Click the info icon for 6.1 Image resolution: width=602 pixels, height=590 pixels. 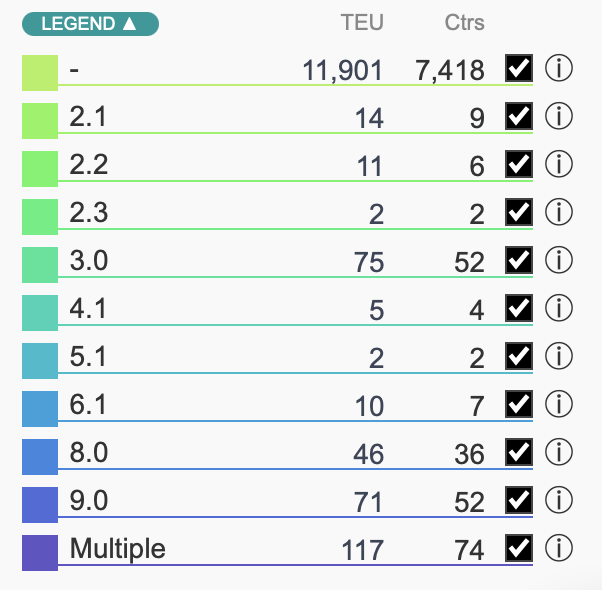coord(558,405)
